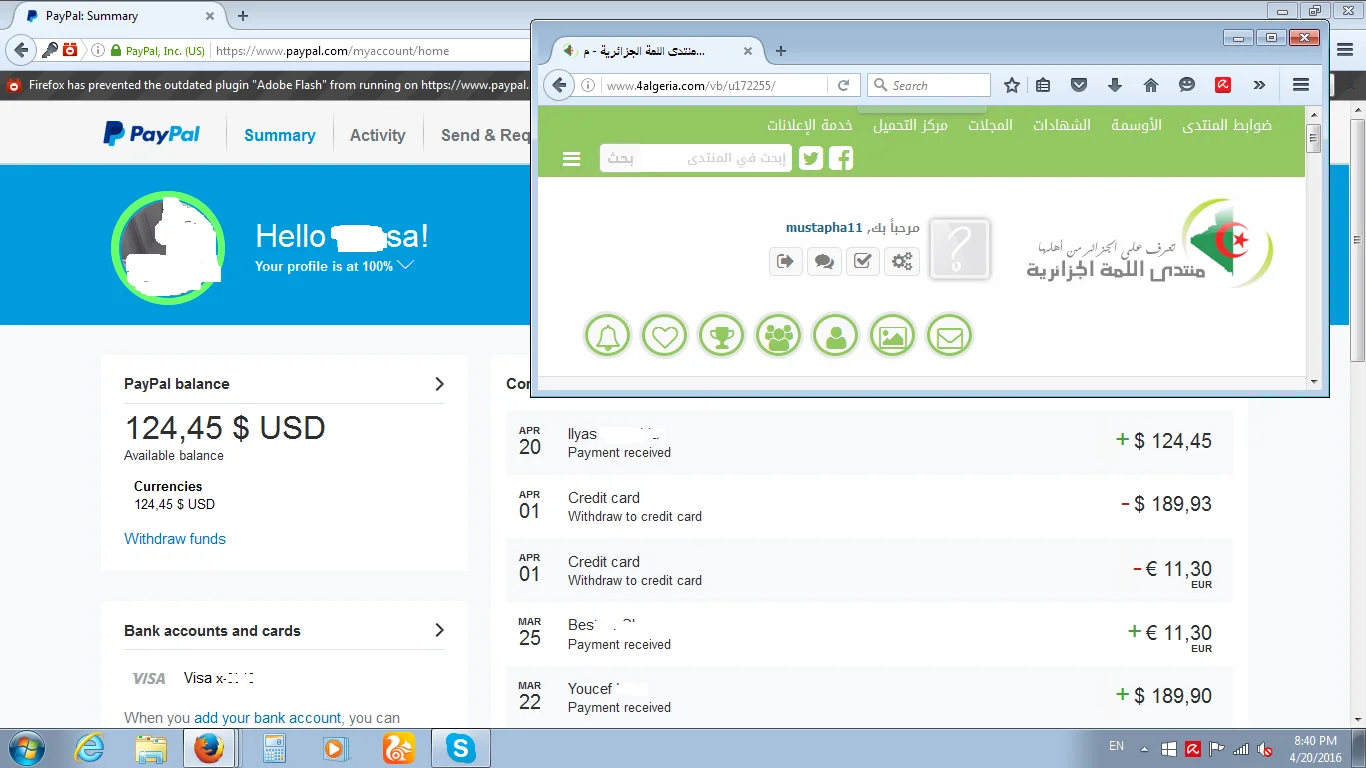
Task: Open Skype from the taskbar
Action: [x=460, y=747]
